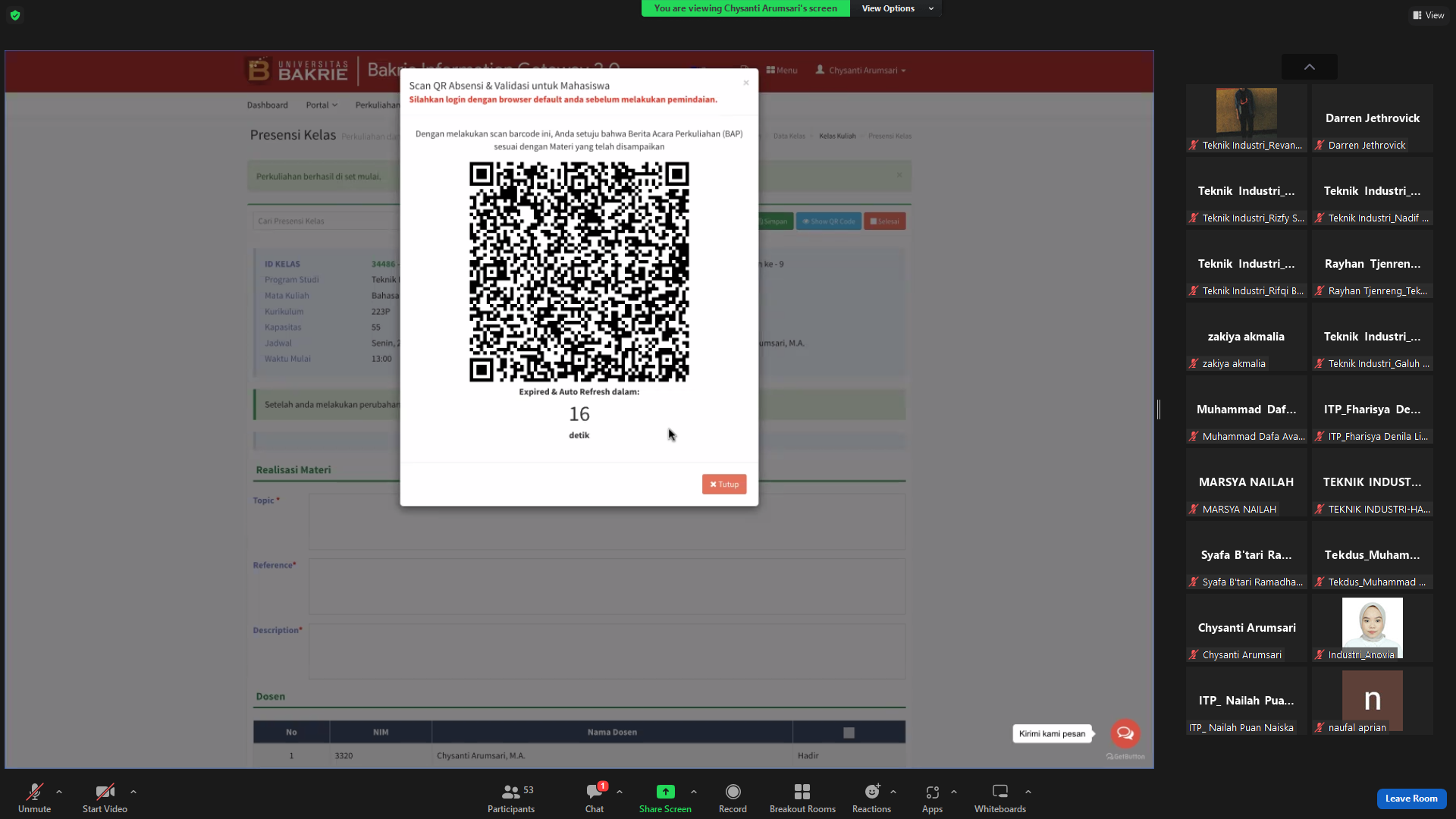Open the Portal dropdown menu
This screenshot has width=1456, height=819.
pos(322,105)
